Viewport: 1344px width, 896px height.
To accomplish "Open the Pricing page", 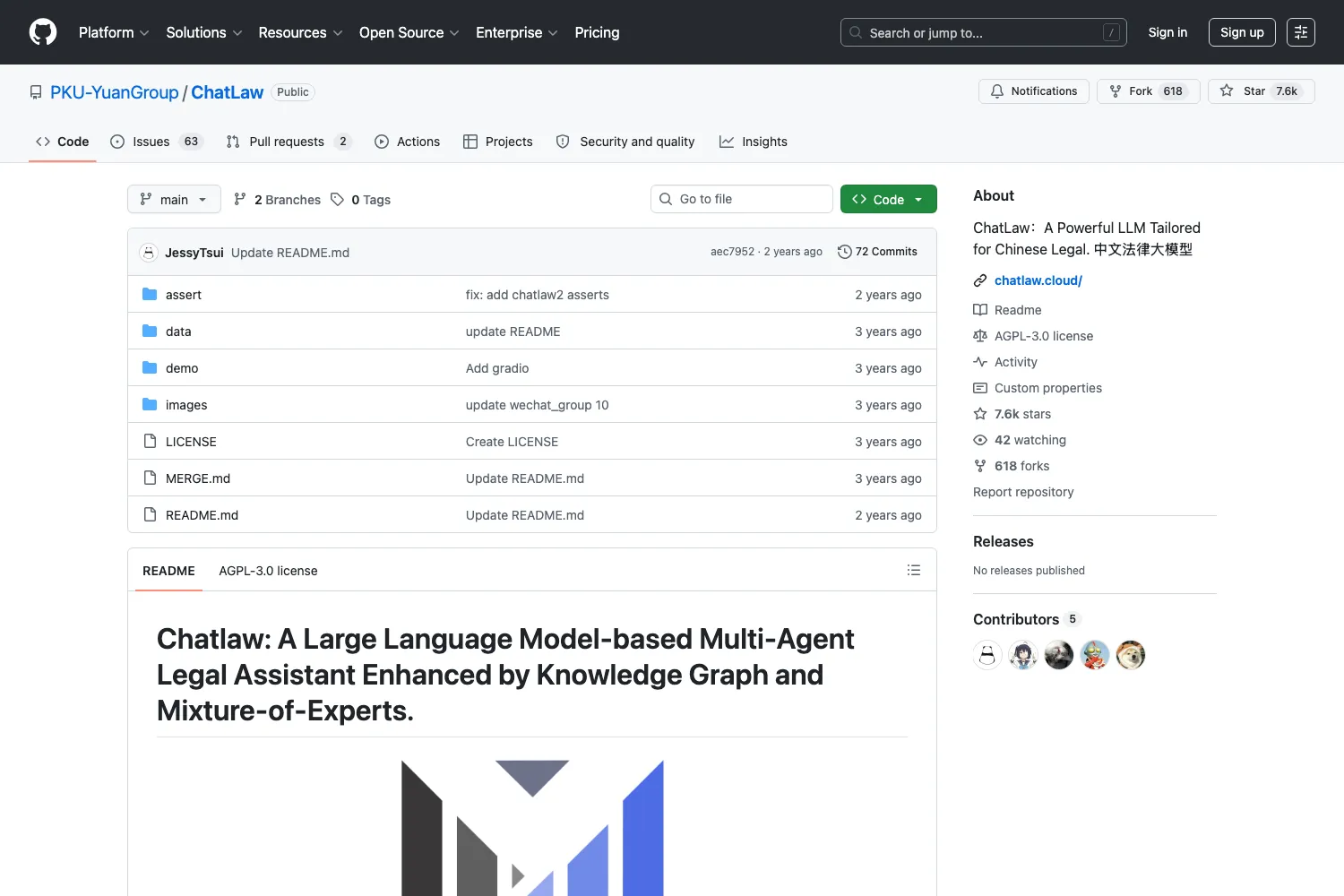I will [x=597, y=32].
